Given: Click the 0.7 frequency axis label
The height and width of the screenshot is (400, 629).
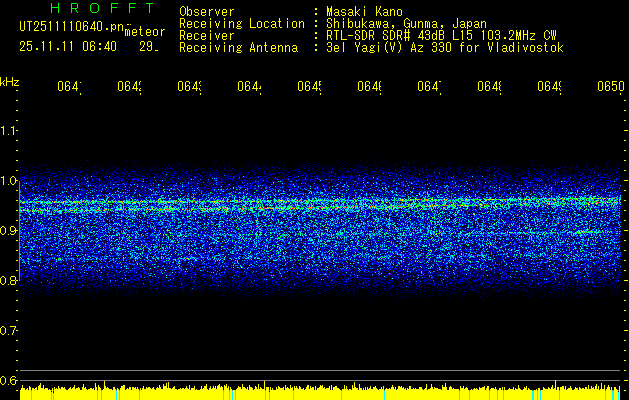Looking at the screenshot, I should (x=9, y=331).
